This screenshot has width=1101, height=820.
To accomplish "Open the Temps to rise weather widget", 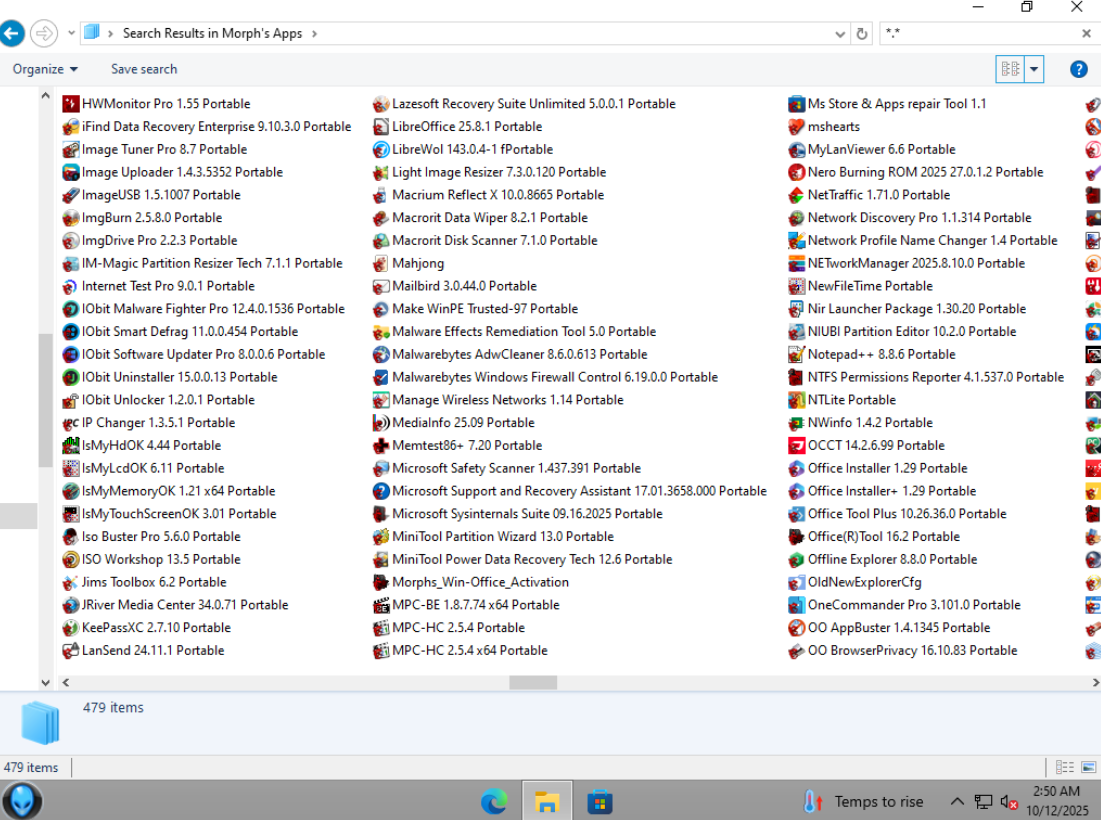I will [864, 801].
